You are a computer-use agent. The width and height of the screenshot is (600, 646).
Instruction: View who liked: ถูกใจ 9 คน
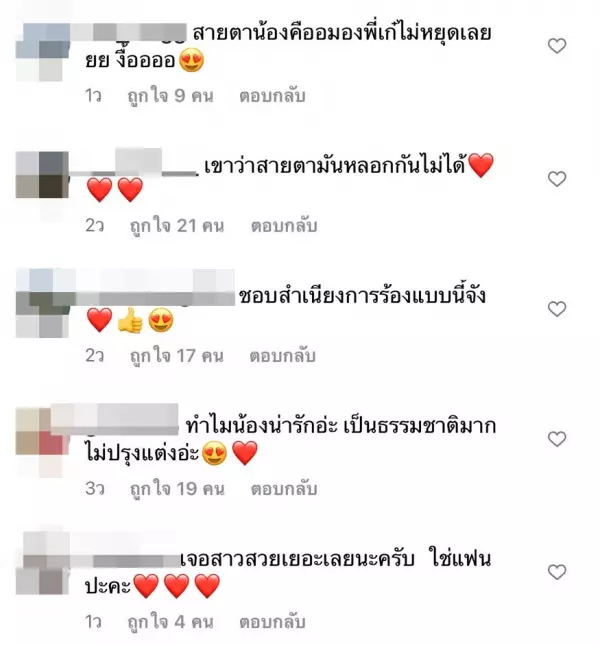[x=170, y=96]
